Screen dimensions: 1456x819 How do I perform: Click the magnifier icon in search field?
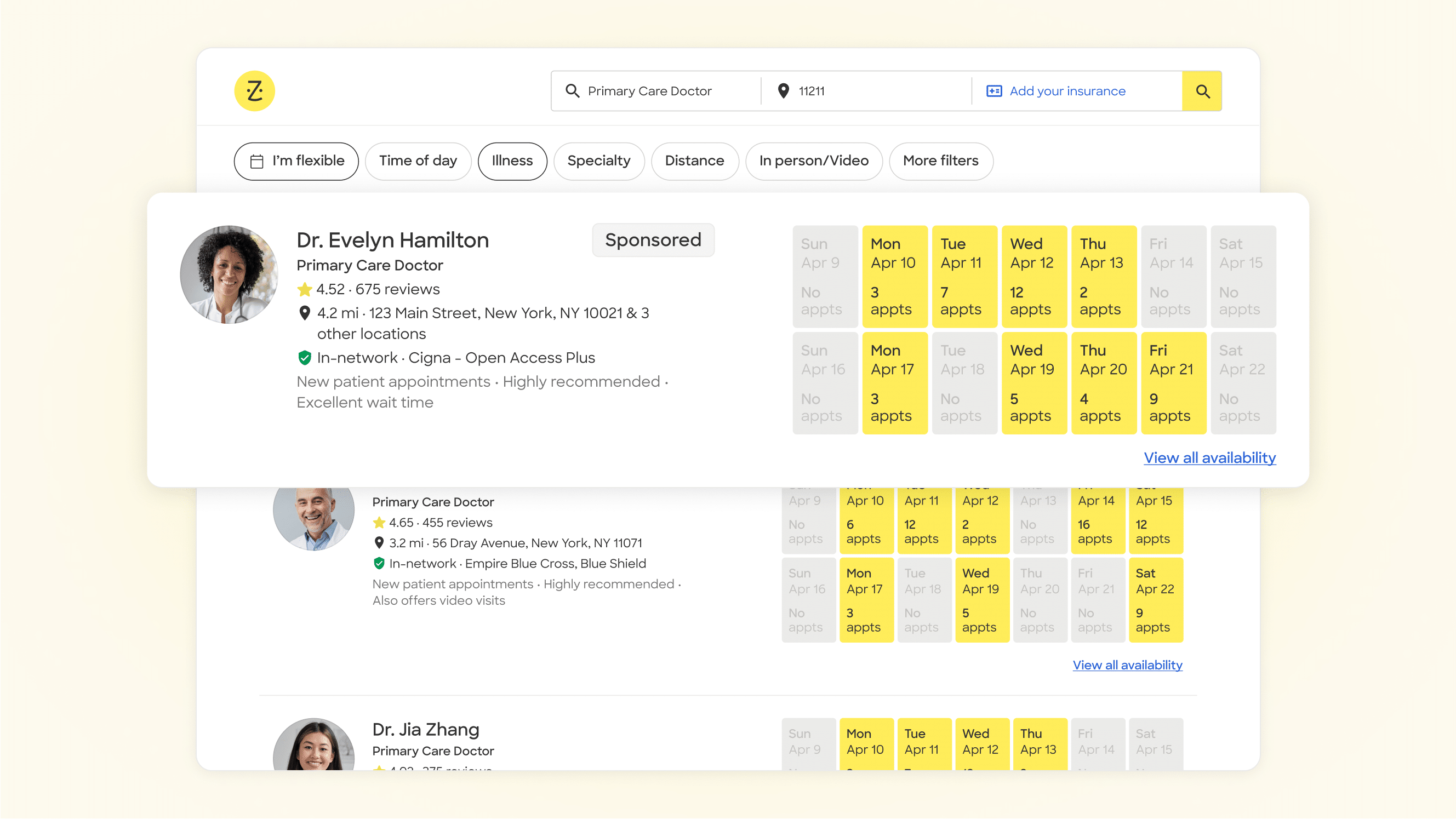click(573, 90)
